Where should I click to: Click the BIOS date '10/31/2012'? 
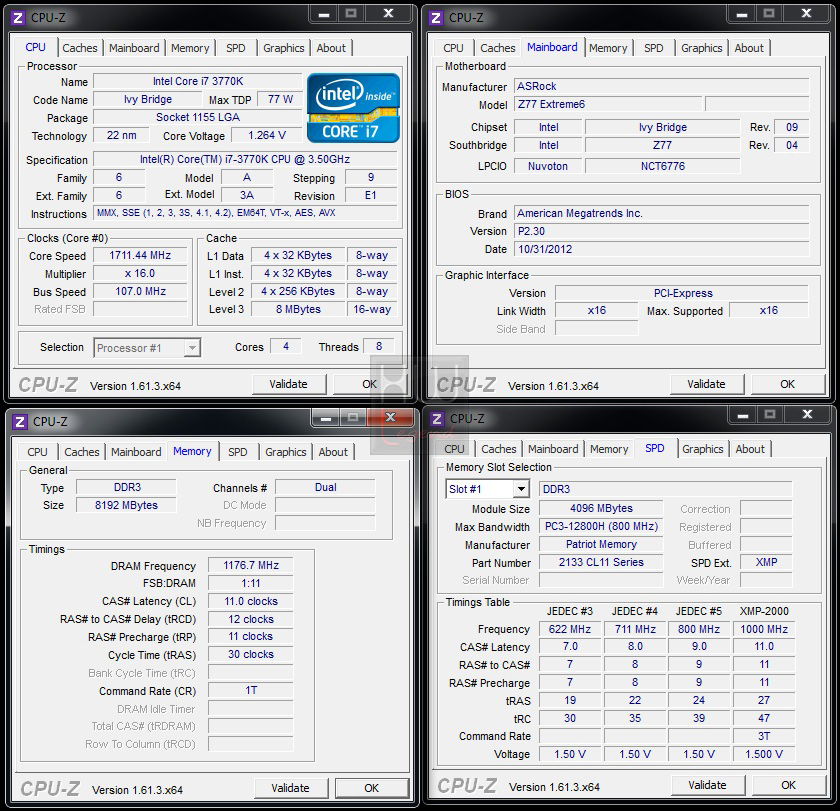click(662, 249)
